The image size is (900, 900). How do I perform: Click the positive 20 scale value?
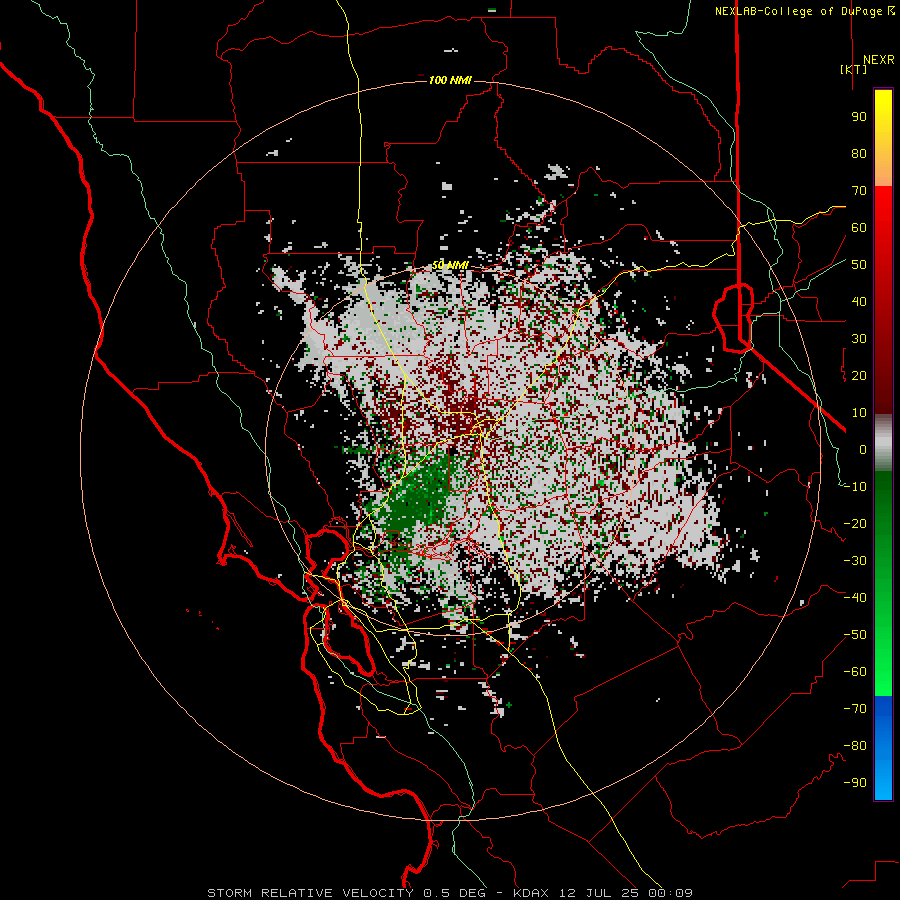pyautogui.click(x=859, y=375)
